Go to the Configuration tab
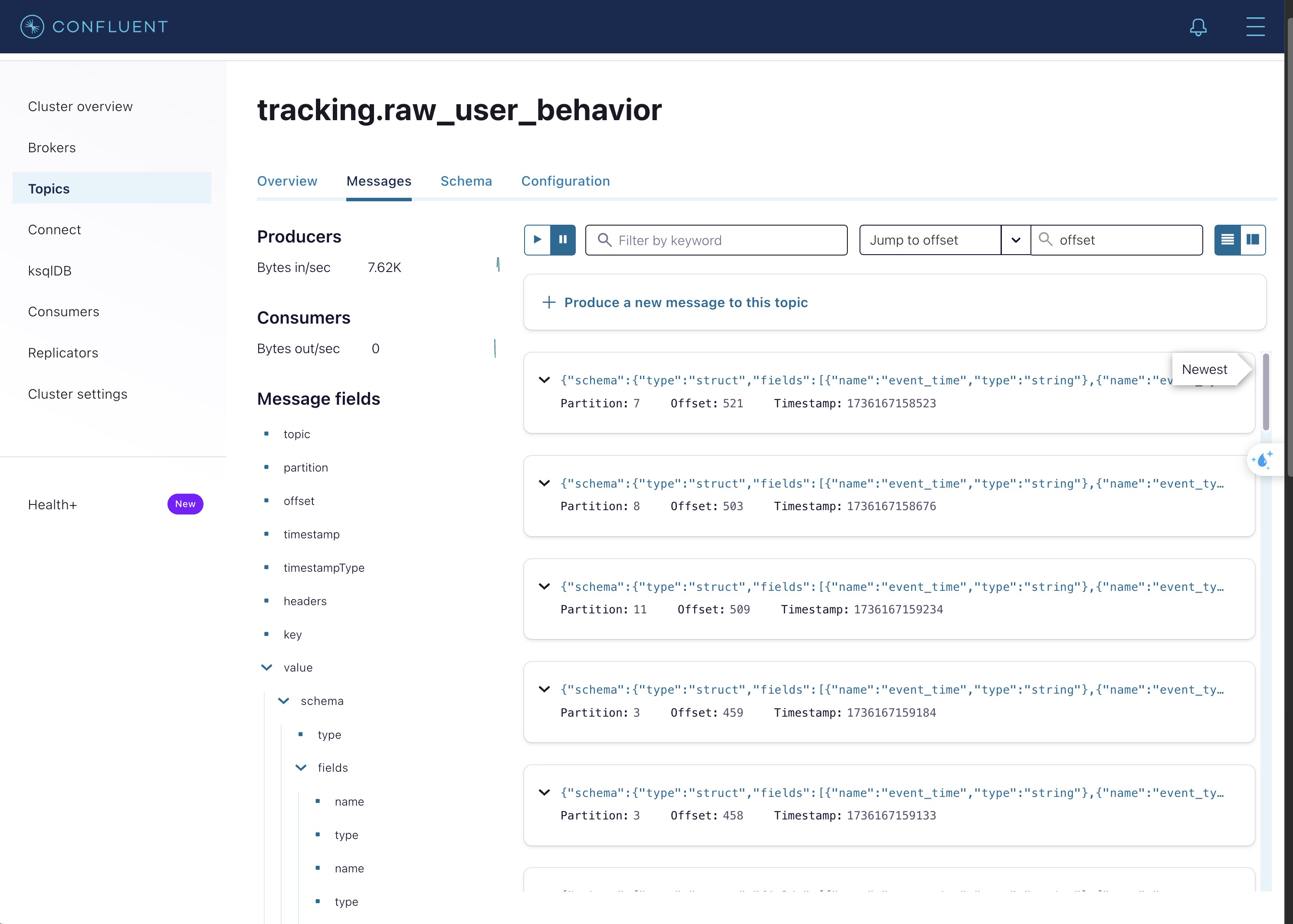The height and width of the screenshot is (924, 1293). pyautogui.click(x=566, y=181)
